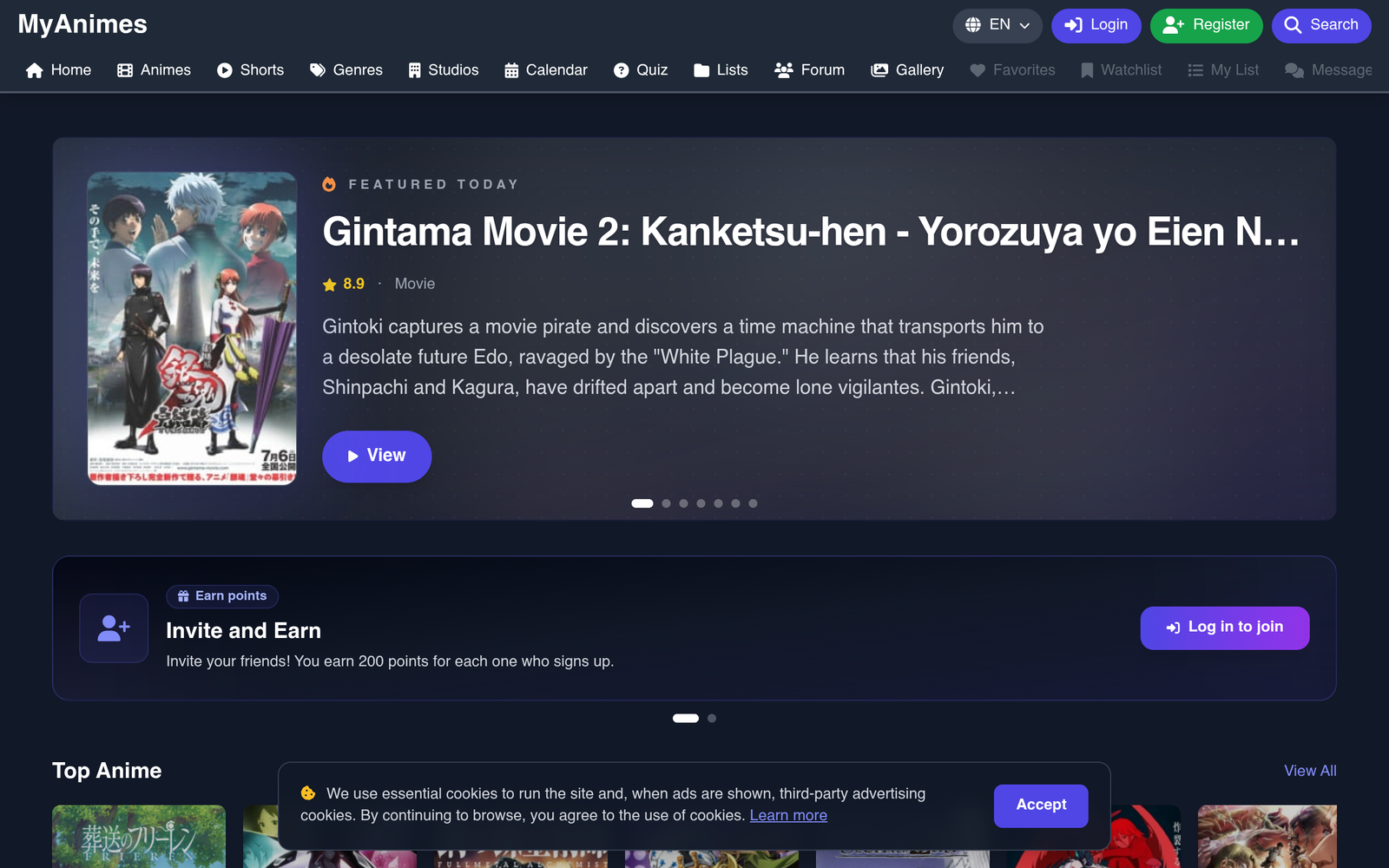Viewport: 1389px width, 868px height.
Task: Click the Login button
Action: tap(1096, 25)
